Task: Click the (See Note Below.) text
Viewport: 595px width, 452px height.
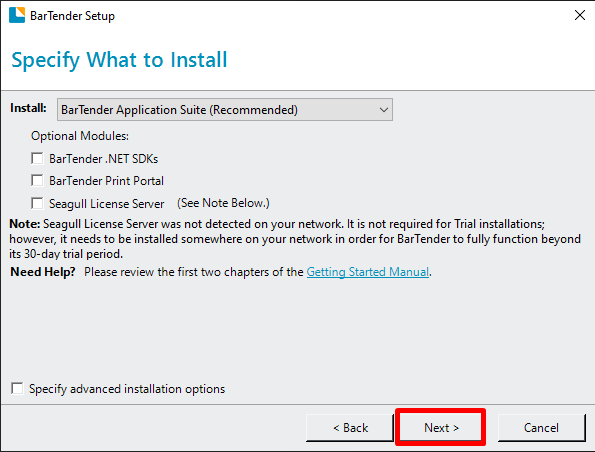Action: (x=223, y=203)
